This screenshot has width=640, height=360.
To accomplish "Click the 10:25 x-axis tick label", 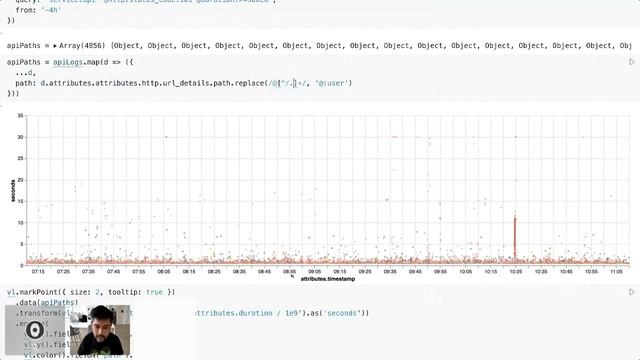I will tap(516, 271).
